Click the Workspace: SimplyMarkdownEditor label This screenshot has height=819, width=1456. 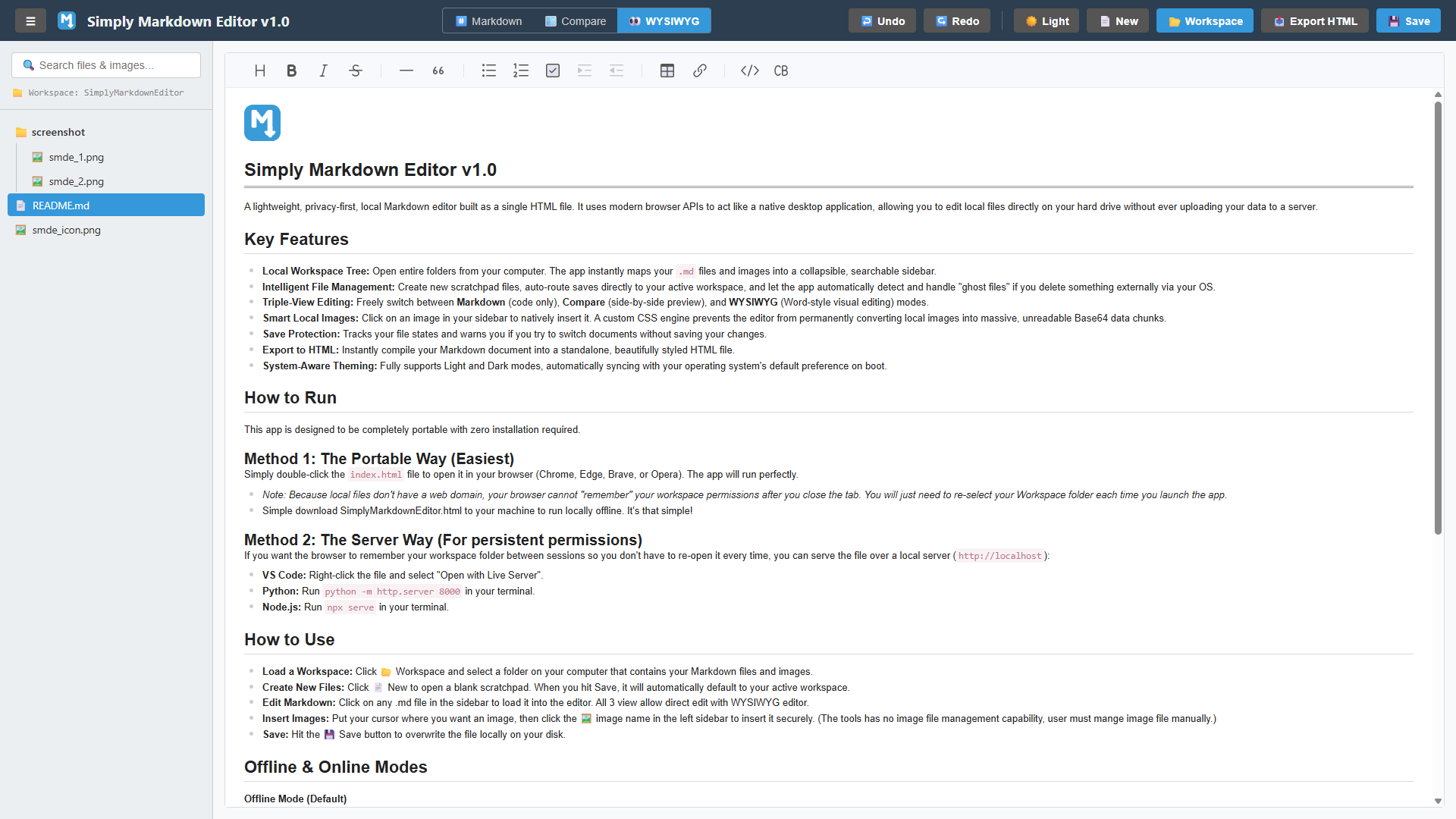click(x=99, y=93)
